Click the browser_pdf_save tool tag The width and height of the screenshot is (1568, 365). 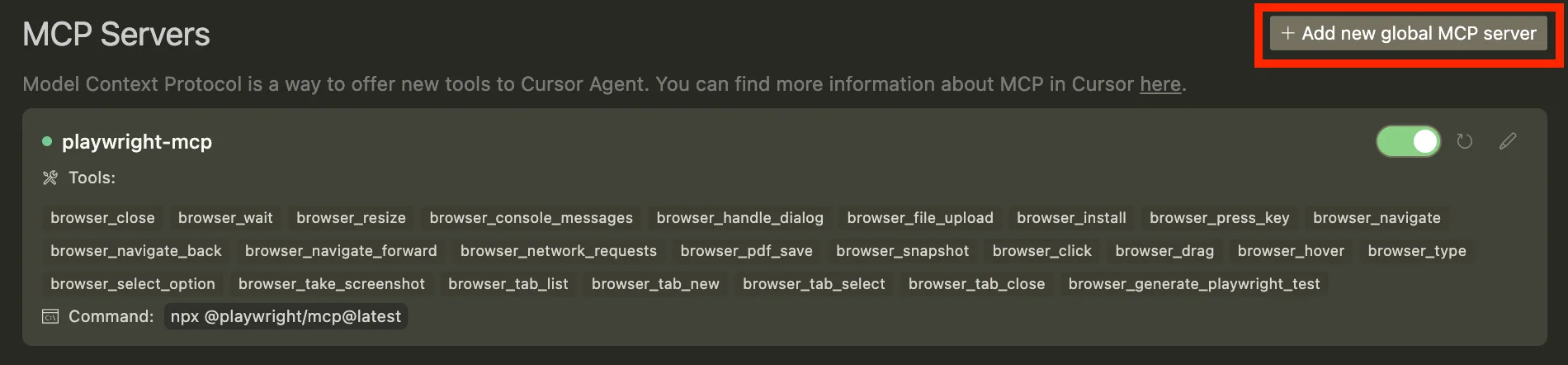(746, 251)
